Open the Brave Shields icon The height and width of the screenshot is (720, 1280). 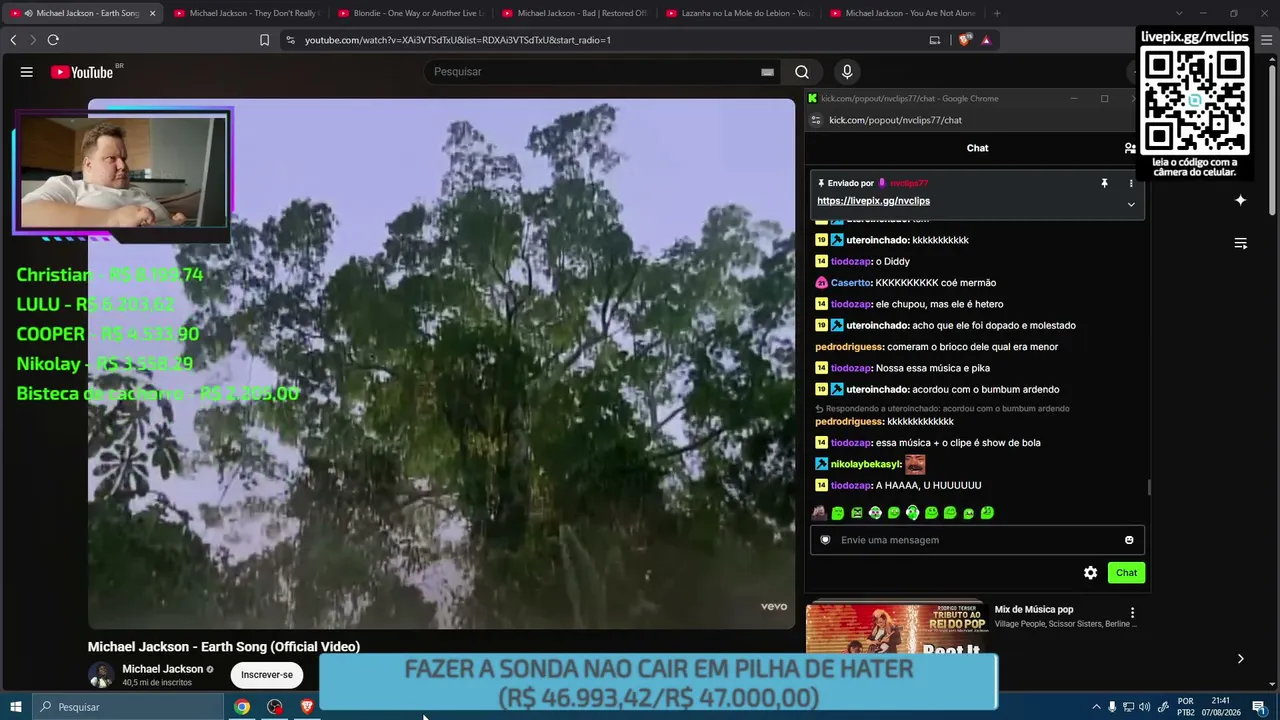tap(964, 40)
